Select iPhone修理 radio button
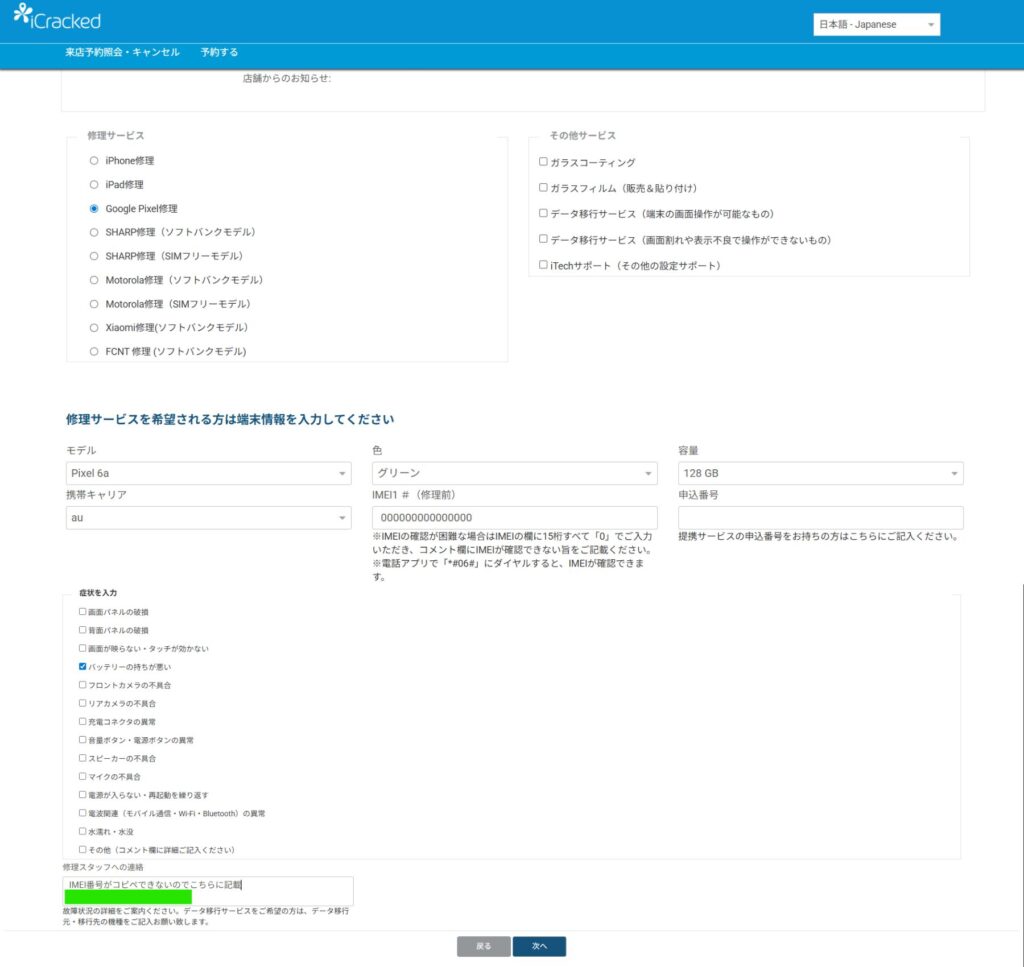Screen dimensions: 1024x967 (x=94, y=161)
